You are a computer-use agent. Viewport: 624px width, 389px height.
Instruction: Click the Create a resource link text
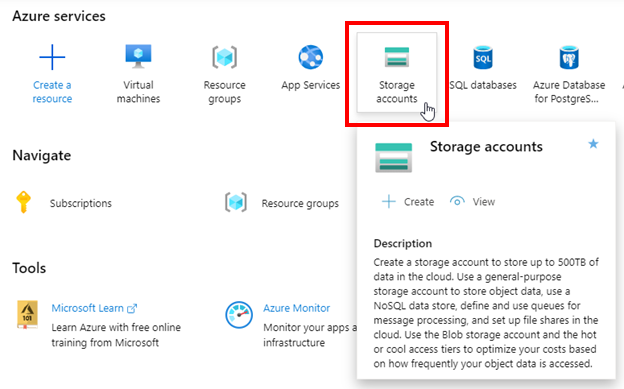pos(52,92)
